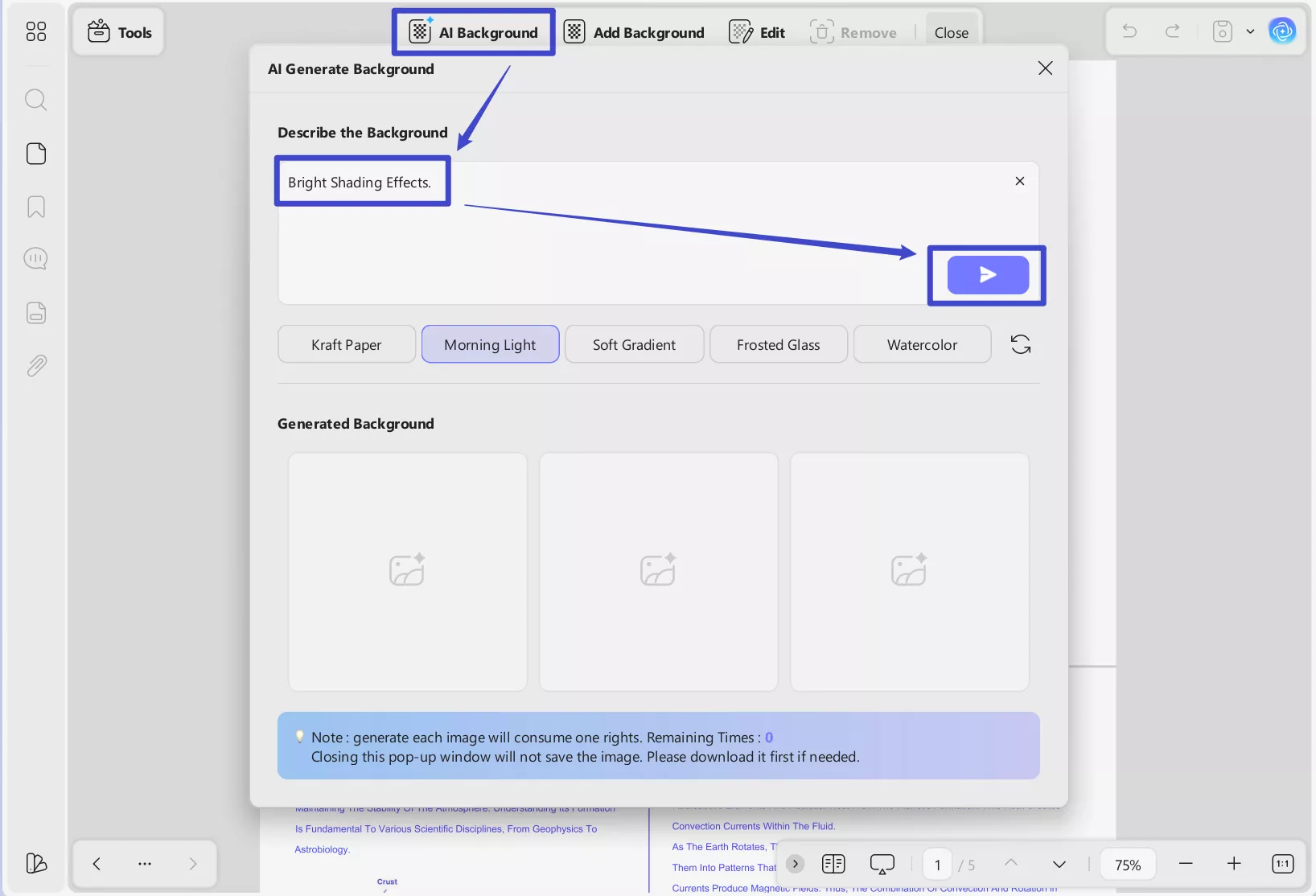Select the Morning Light style
Screen dimensions: 1316x896
click(491, 343)
